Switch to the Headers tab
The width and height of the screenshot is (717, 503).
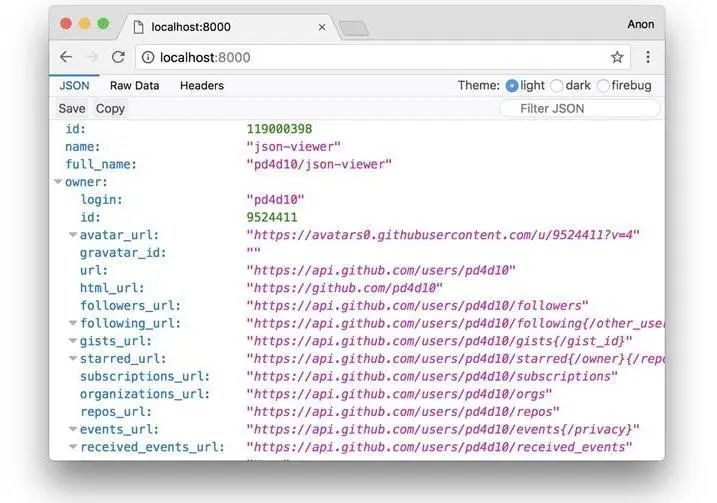click(202, 86)
